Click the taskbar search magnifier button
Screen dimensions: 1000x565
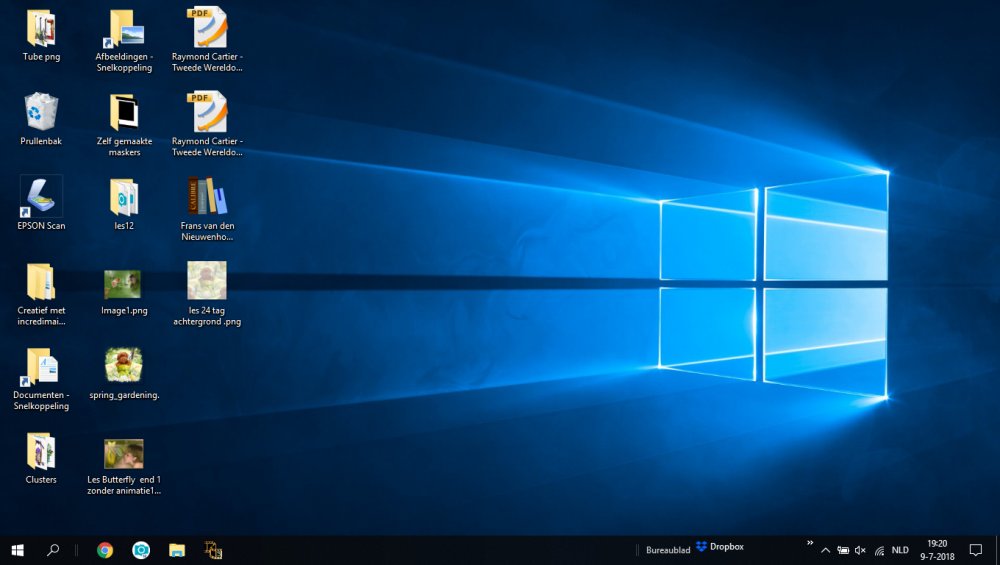(53, 550)
